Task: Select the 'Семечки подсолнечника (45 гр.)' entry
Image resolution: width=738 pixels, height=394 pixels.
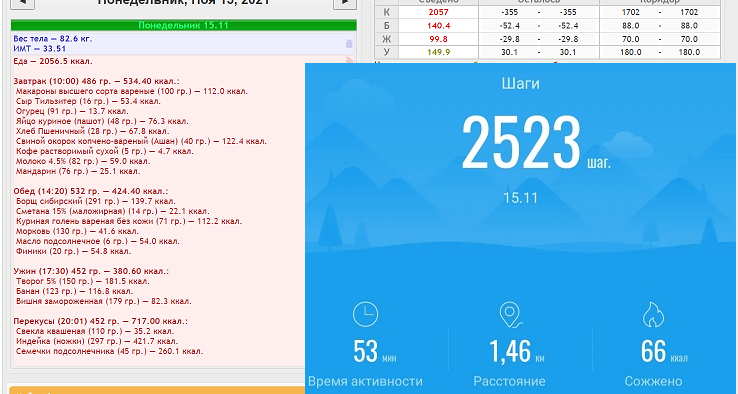Action: pos(109,352)
